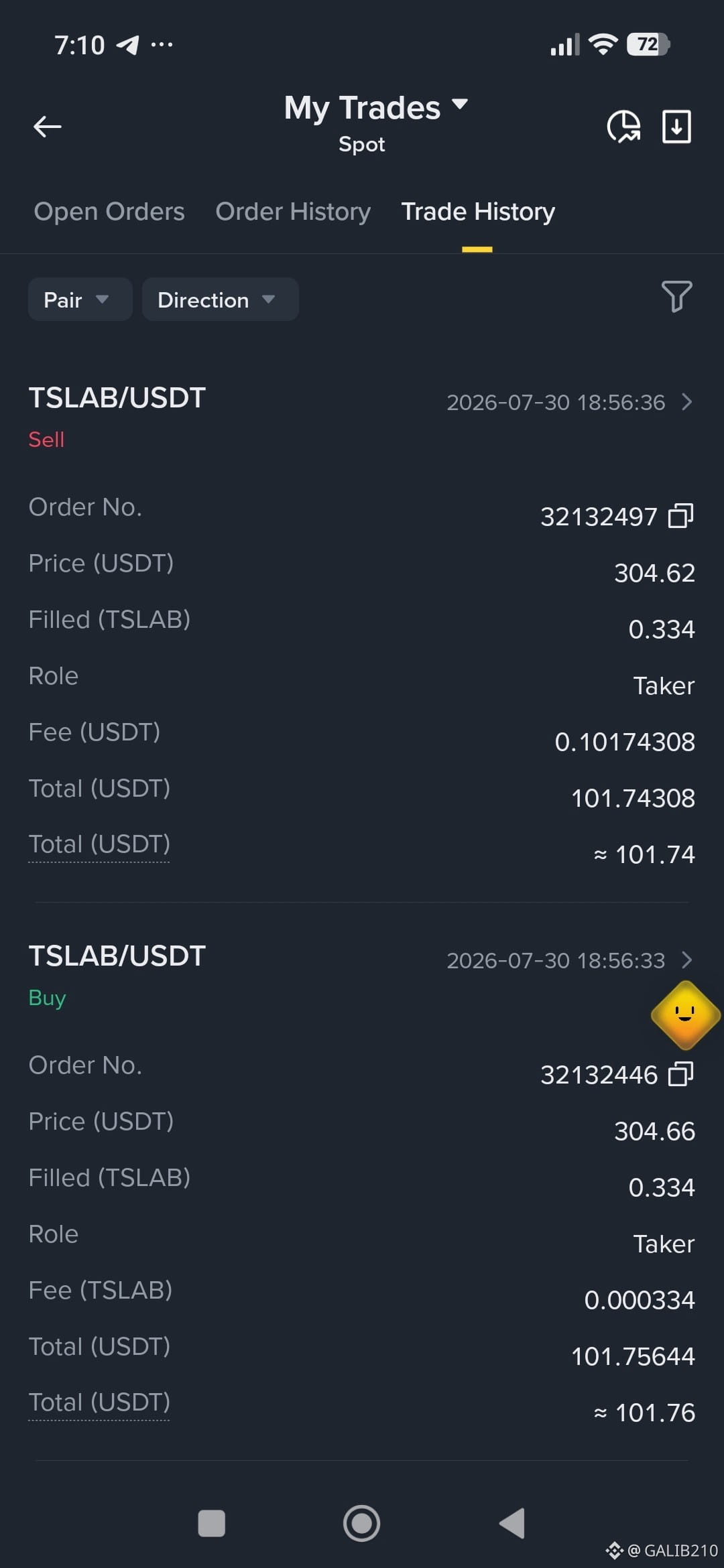Open the trade analysis pie chart icon

(x=623, y=126)
